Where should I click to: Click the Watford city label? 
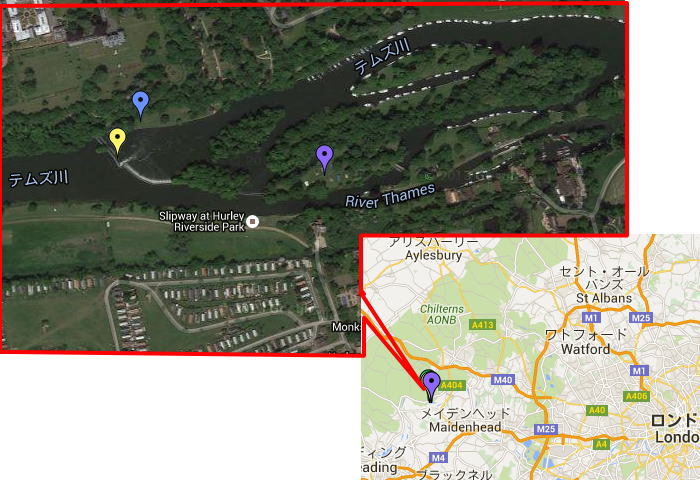coord(585,349)
